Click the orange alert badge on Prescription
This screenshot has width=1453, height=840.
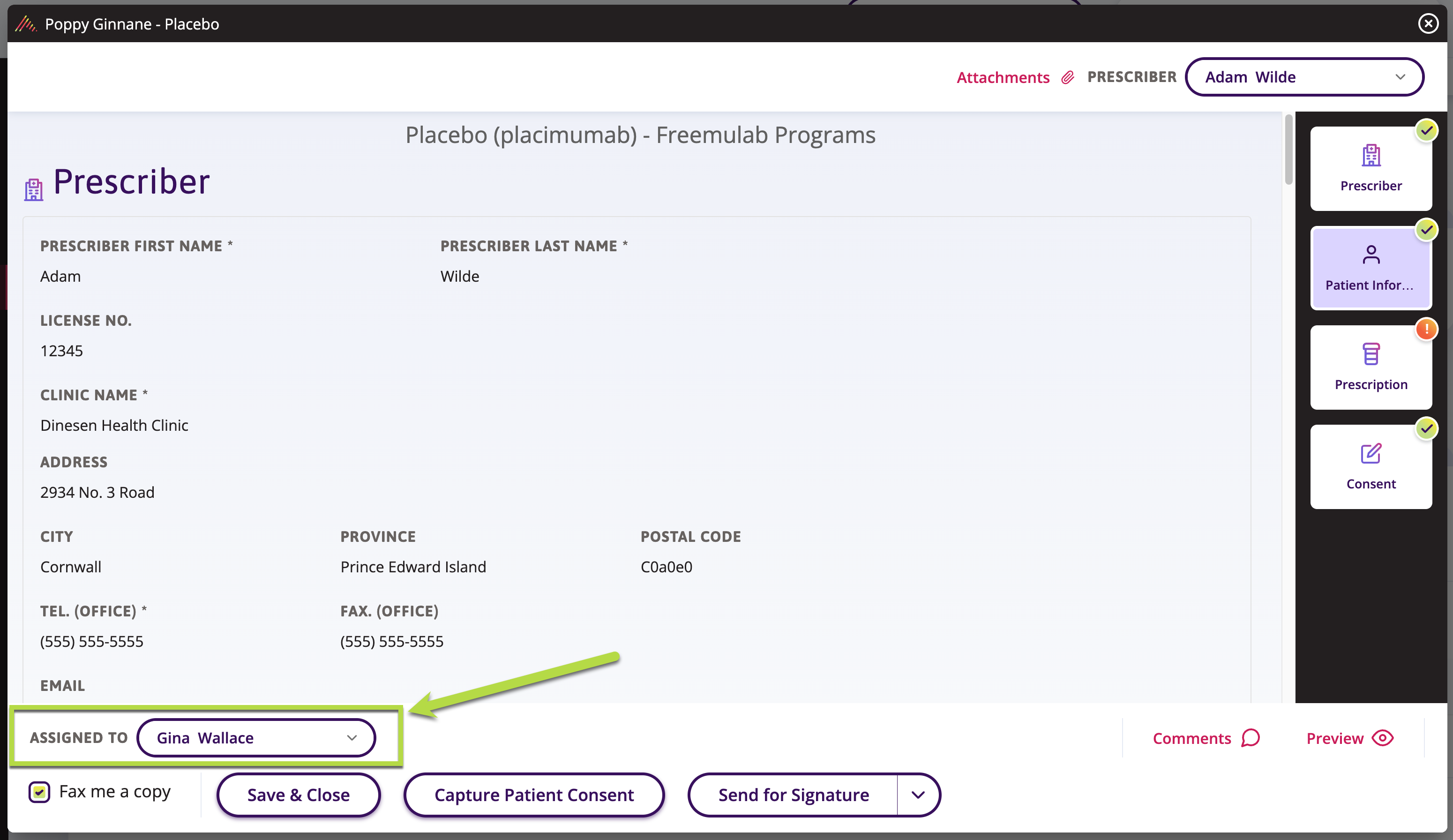(1427, 329)
